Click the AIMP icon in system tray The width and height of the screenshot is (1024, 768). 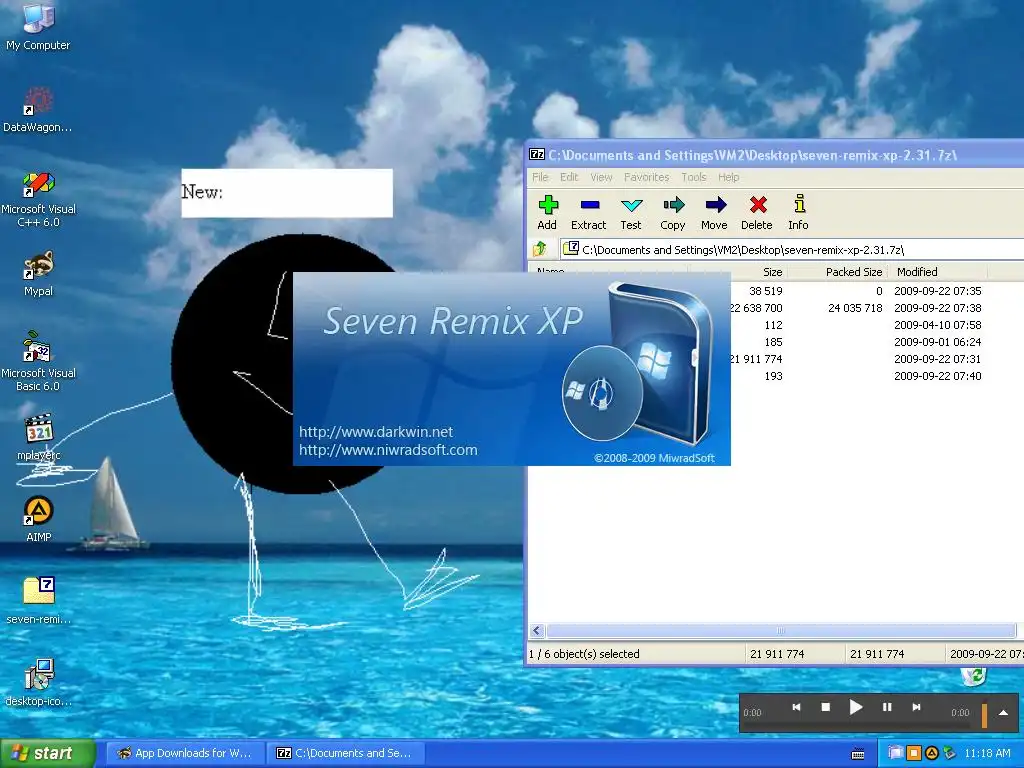point(932,754)
